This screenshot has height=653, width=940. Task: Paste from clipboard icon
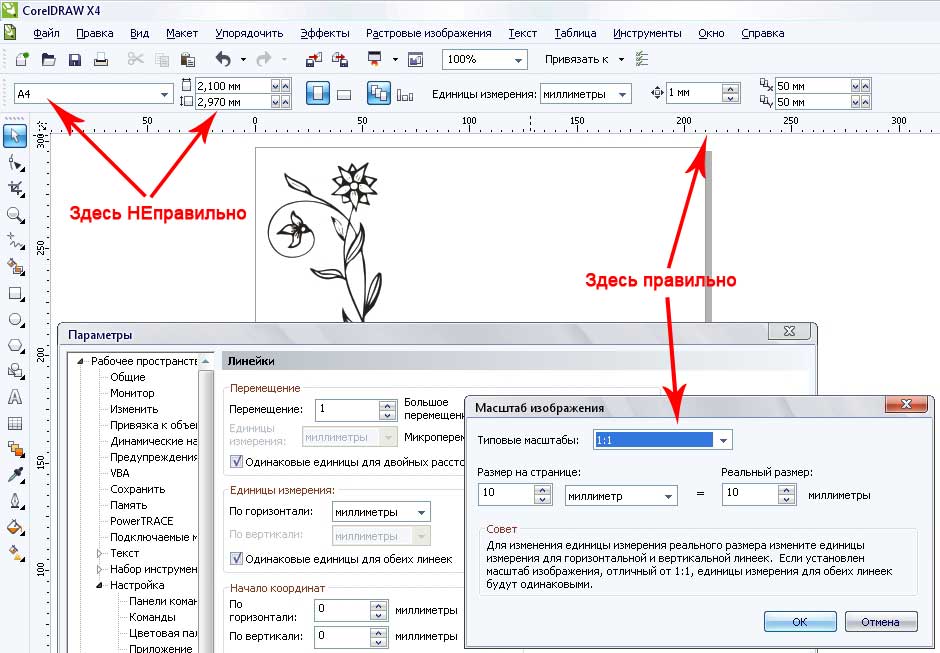tap(188, 59)
